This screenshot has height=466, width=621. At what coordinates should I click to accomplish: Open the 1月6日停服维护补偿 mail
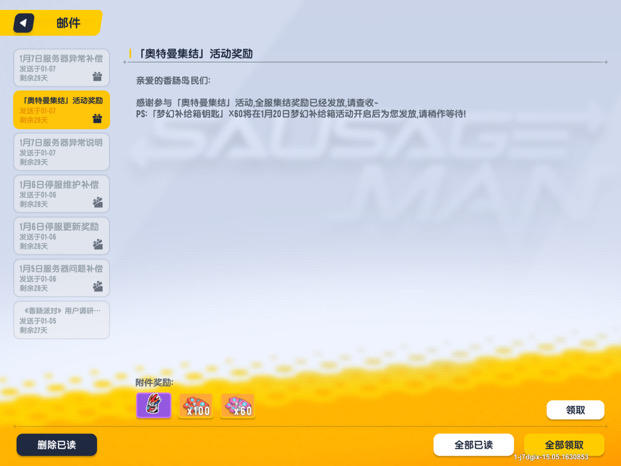point(61,194)
